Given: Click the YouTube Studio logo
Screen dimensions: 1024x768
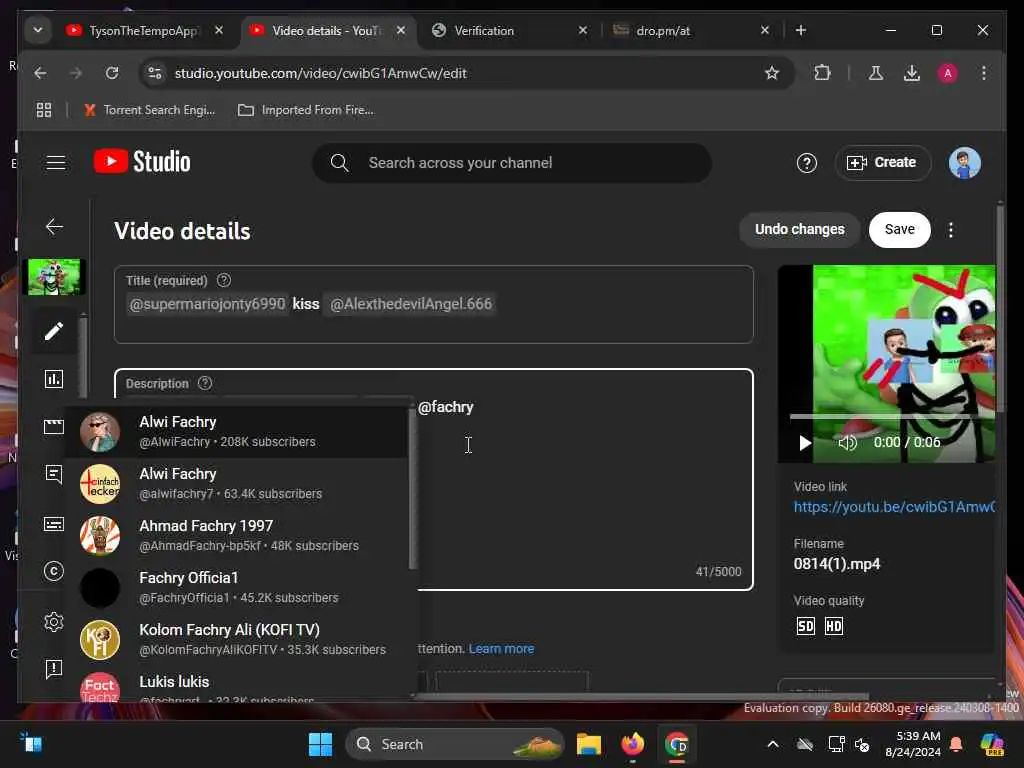Looking at the screenshot, I should pyautogui.click(x=142, y=161).
